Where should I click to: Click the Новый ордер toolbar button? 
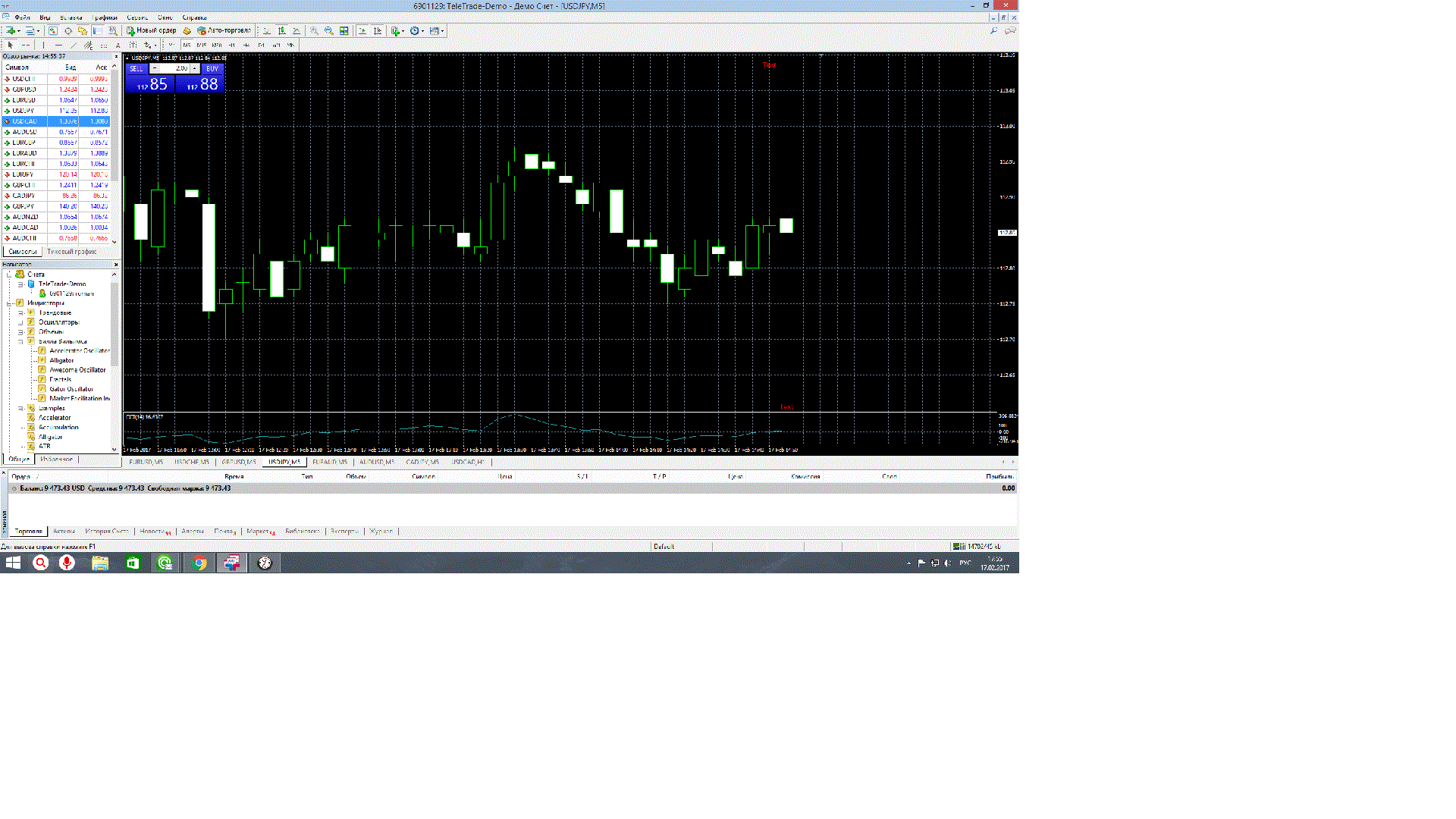coord(152,31)
